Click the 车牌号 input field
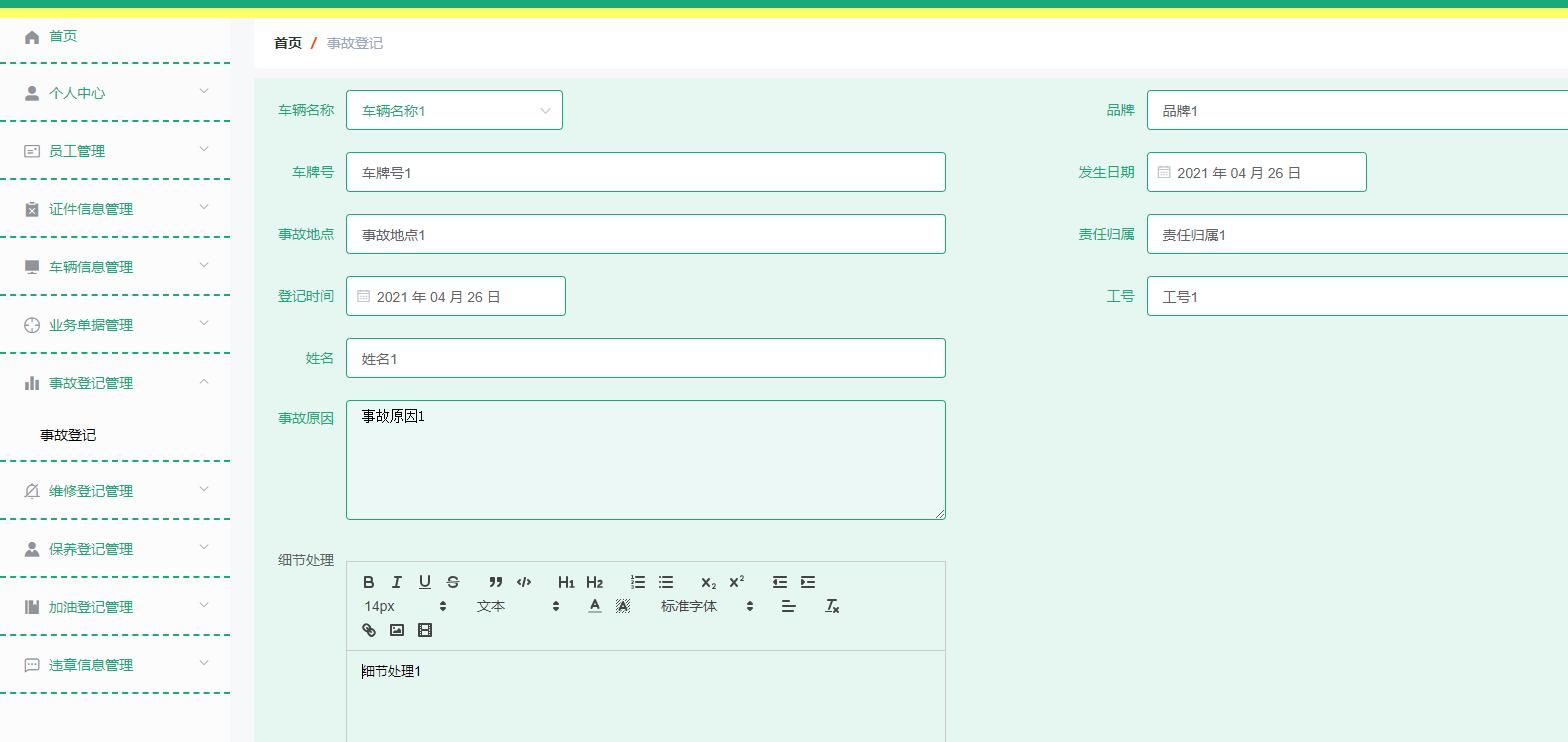The image size is (1568, 742). [645, 172]
